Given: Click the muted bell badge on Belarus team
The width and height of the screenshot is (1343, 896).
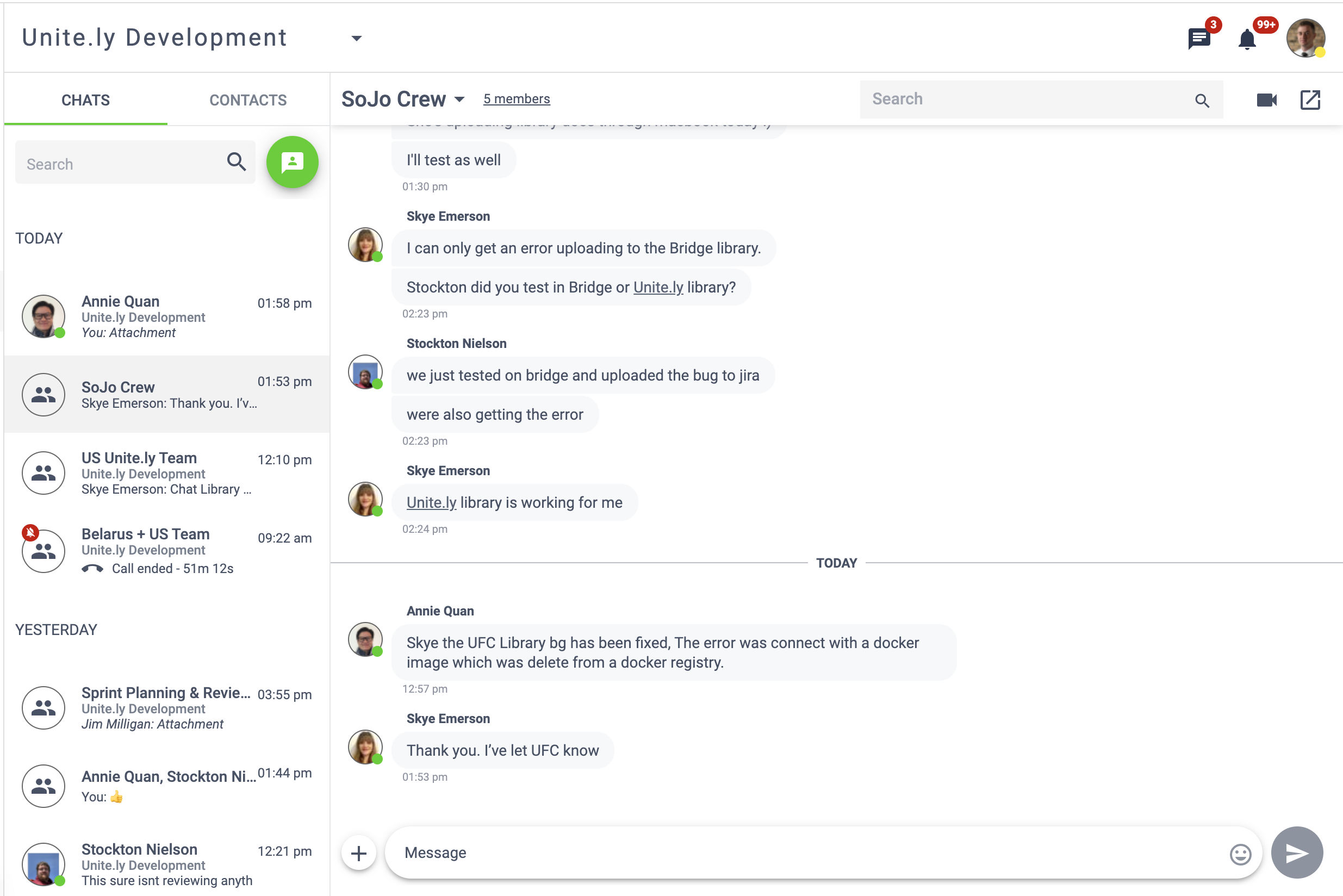Looking at the screenshot, I should (x=30, y=533).
